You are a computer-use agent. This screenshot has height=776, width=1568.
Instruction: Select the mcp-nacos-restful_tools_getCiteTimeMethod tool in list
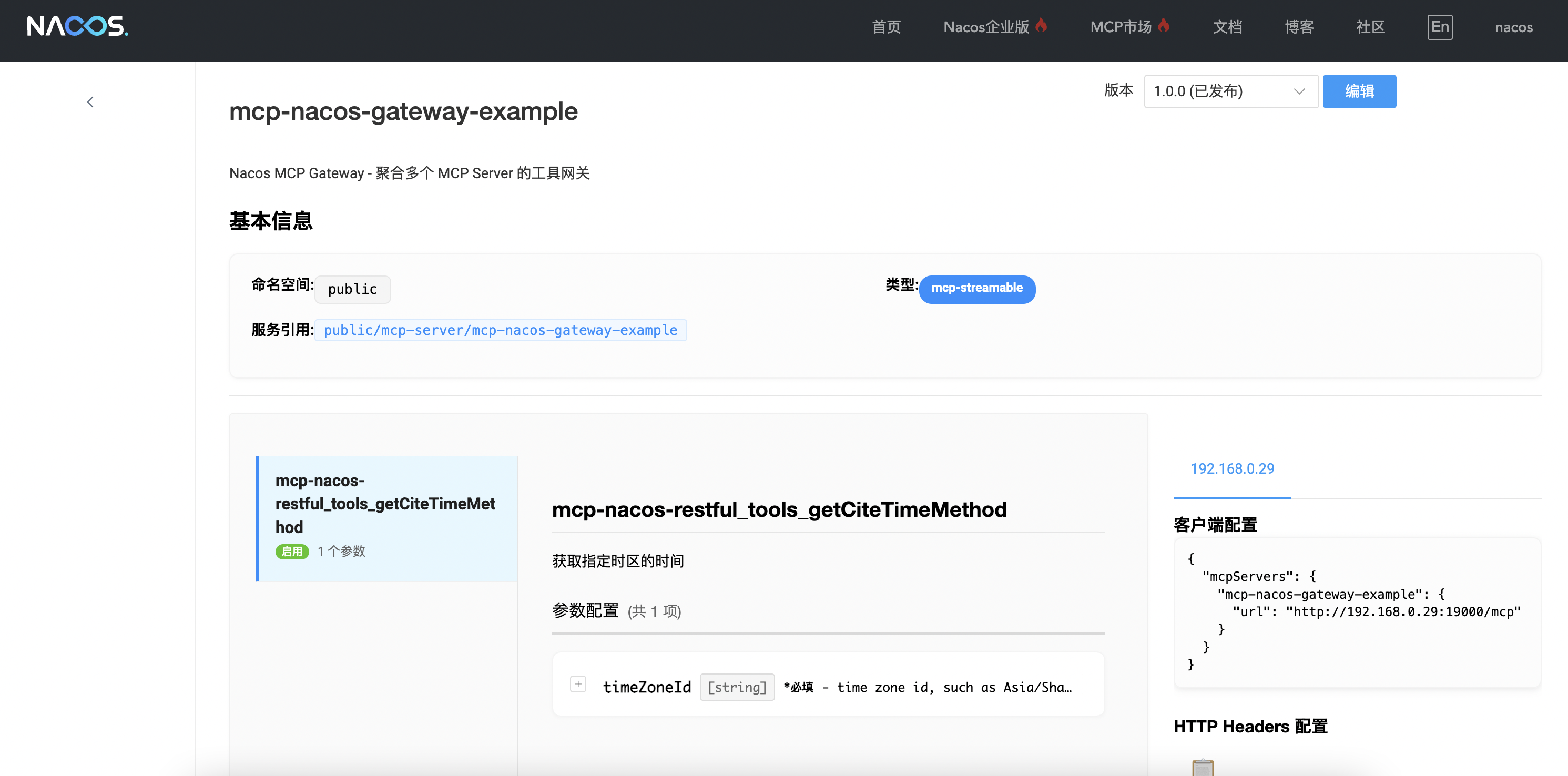pyautogui.click(x=386, y=518)
